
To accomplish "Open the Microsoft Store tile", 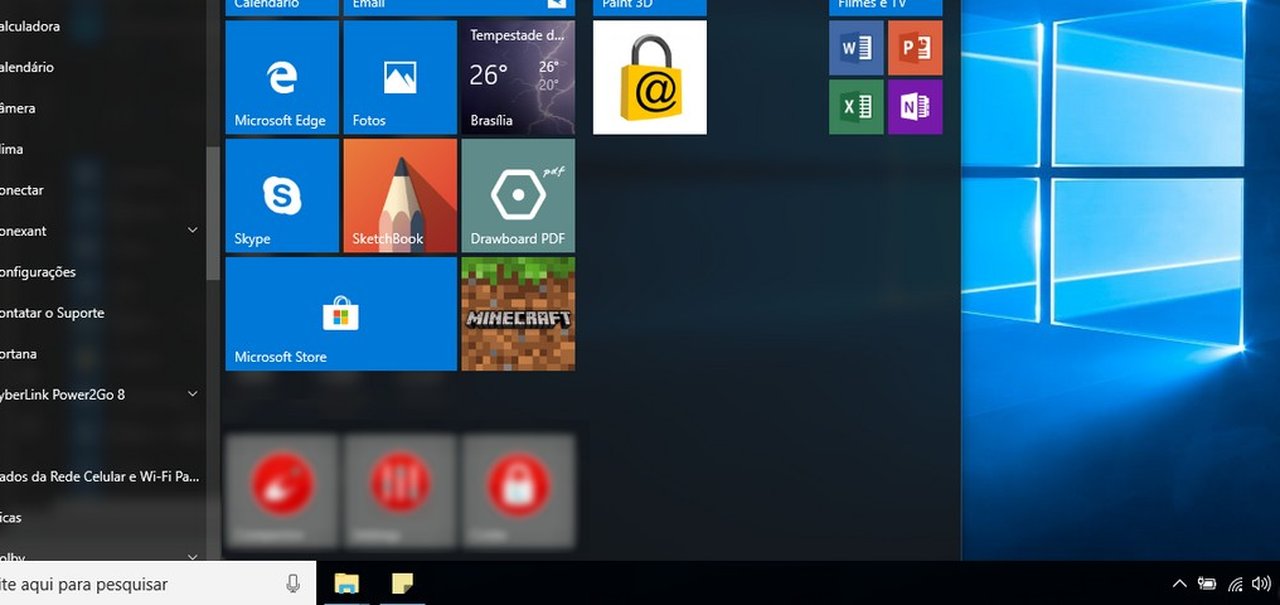I will (341, 313).
